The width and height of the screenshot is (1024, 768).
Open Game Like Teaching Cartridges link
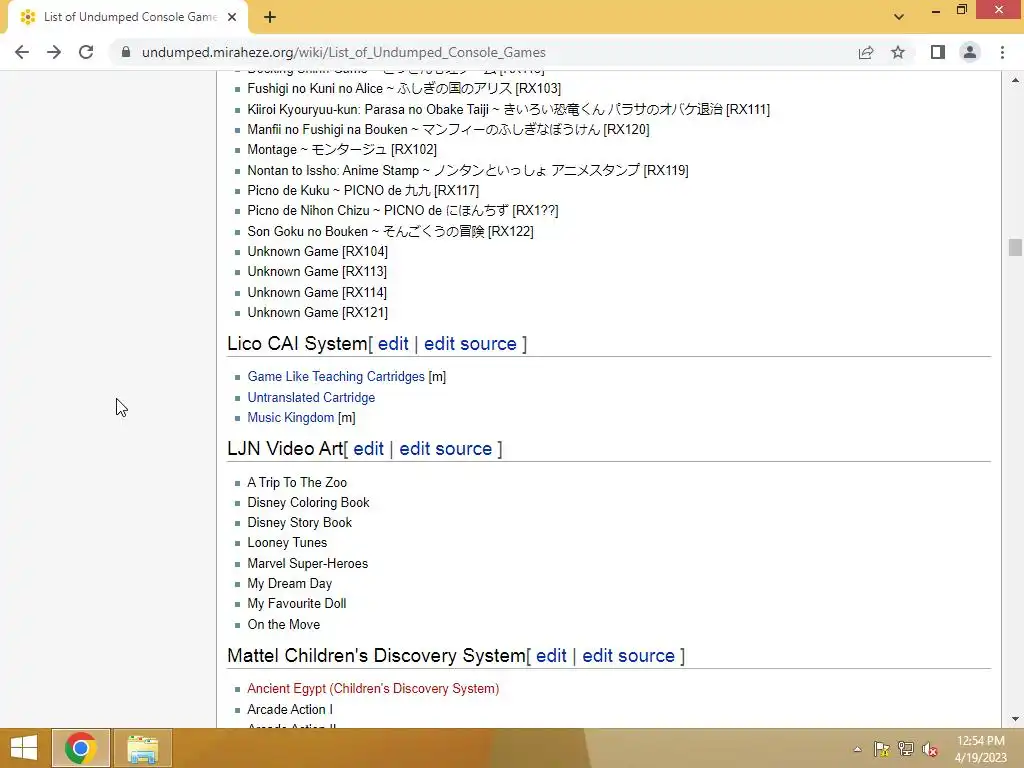click(x=336, y=377)
